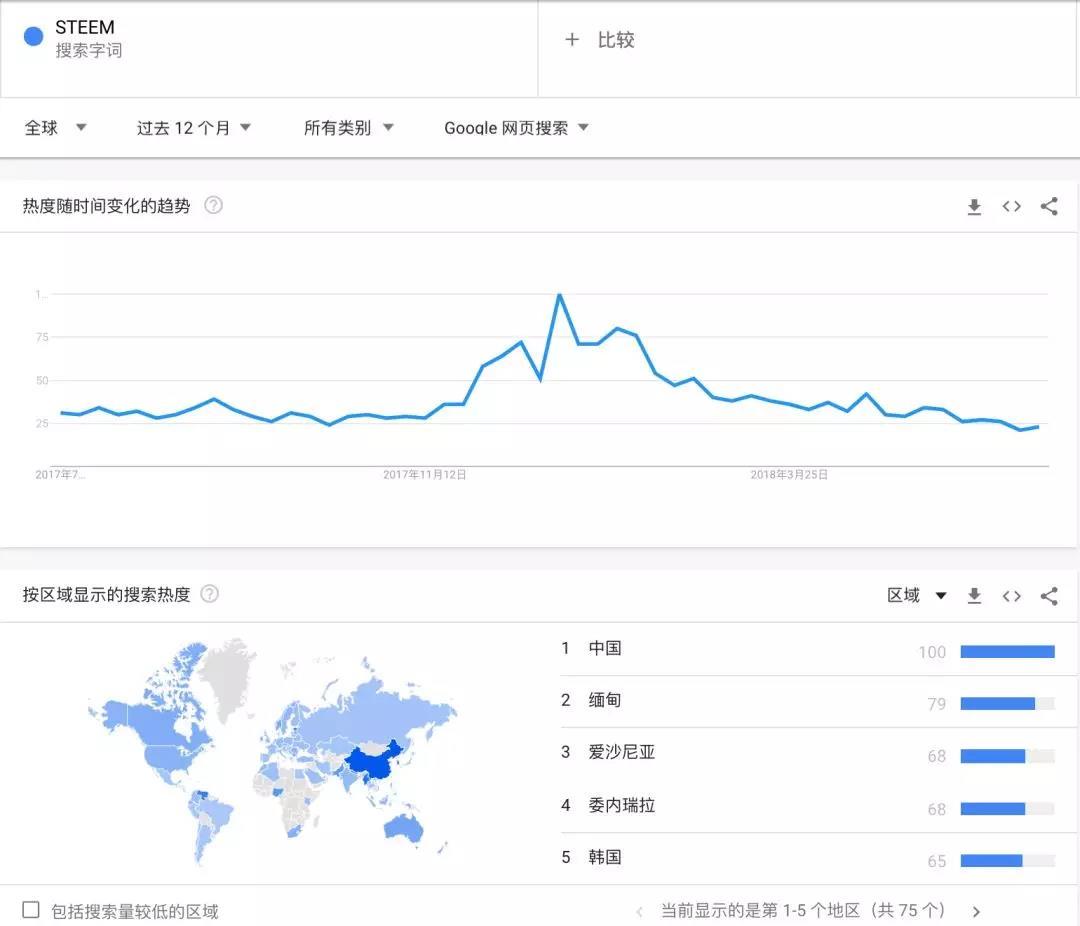The image size is (1080, 926).
Task: Select 韩国 in the region ranking
Action: pos(605,857)
